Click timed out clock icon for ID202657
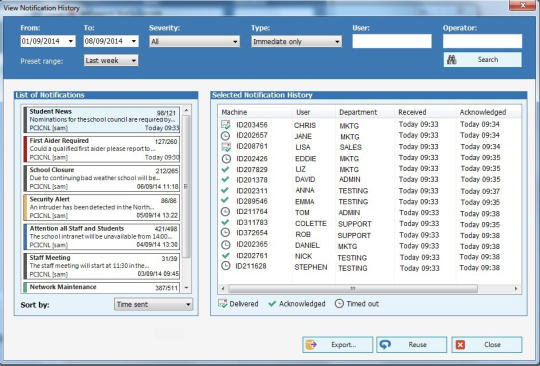The width and height of the screenshot is (540, 366). 225,136
